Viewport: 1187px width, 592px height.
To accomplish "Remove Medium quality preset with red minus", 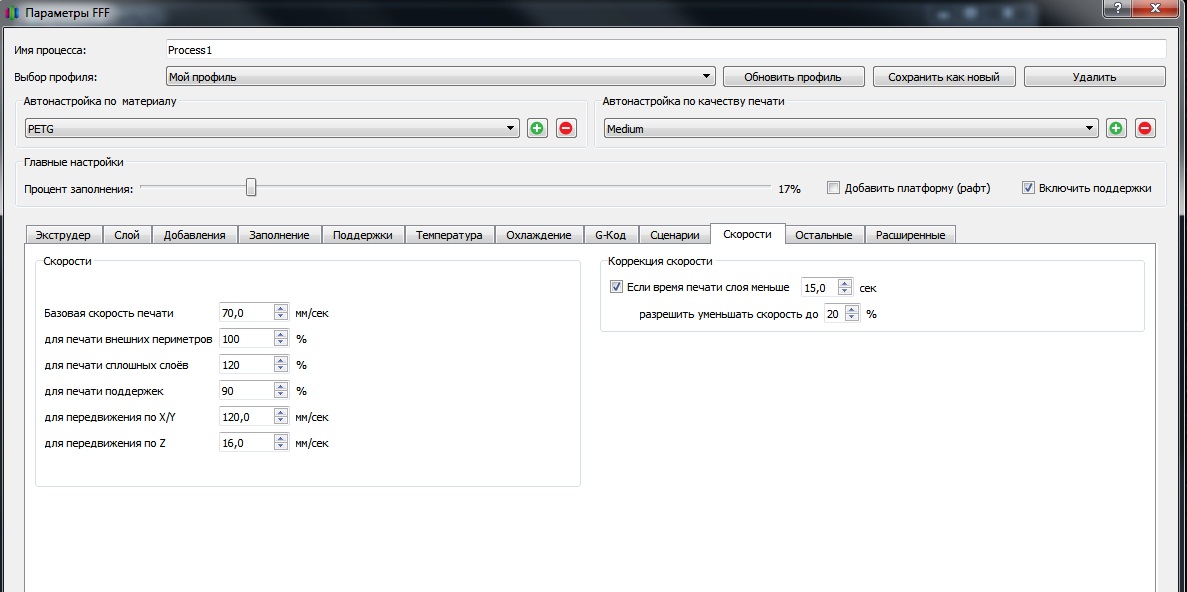I will click(x=1145, y=128).
